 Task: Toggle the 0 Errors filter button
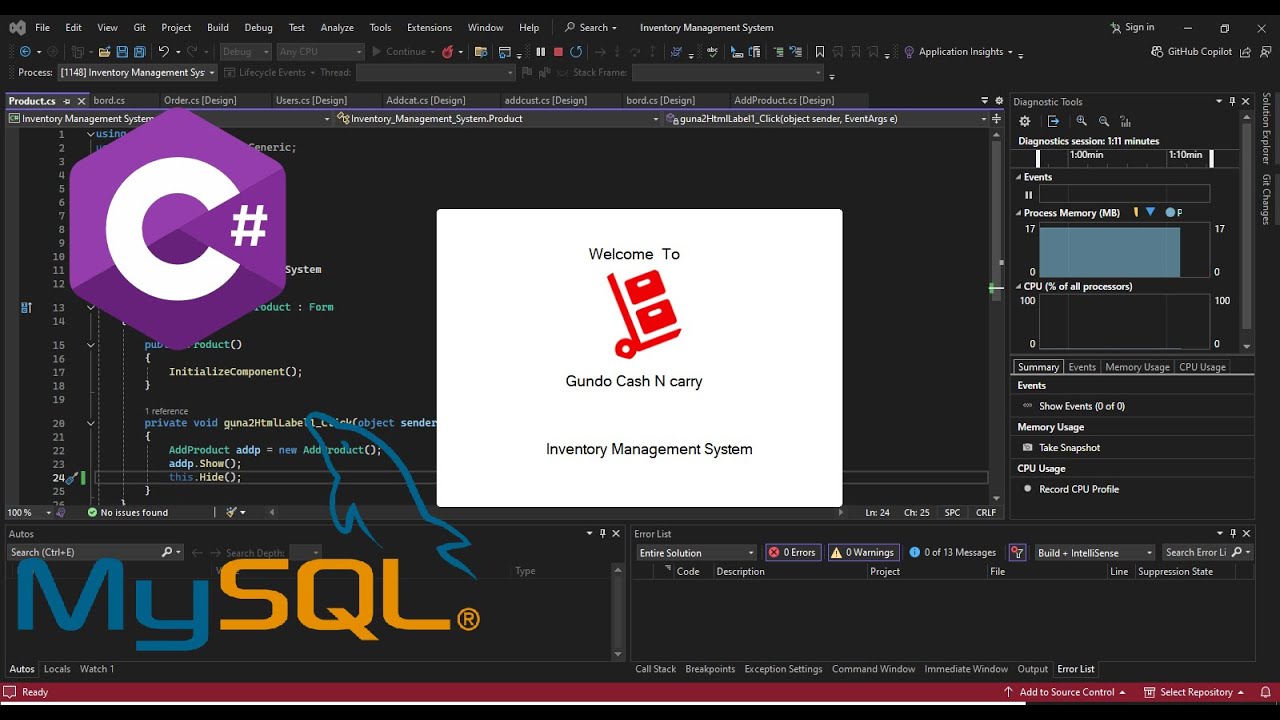pos(793,552)
